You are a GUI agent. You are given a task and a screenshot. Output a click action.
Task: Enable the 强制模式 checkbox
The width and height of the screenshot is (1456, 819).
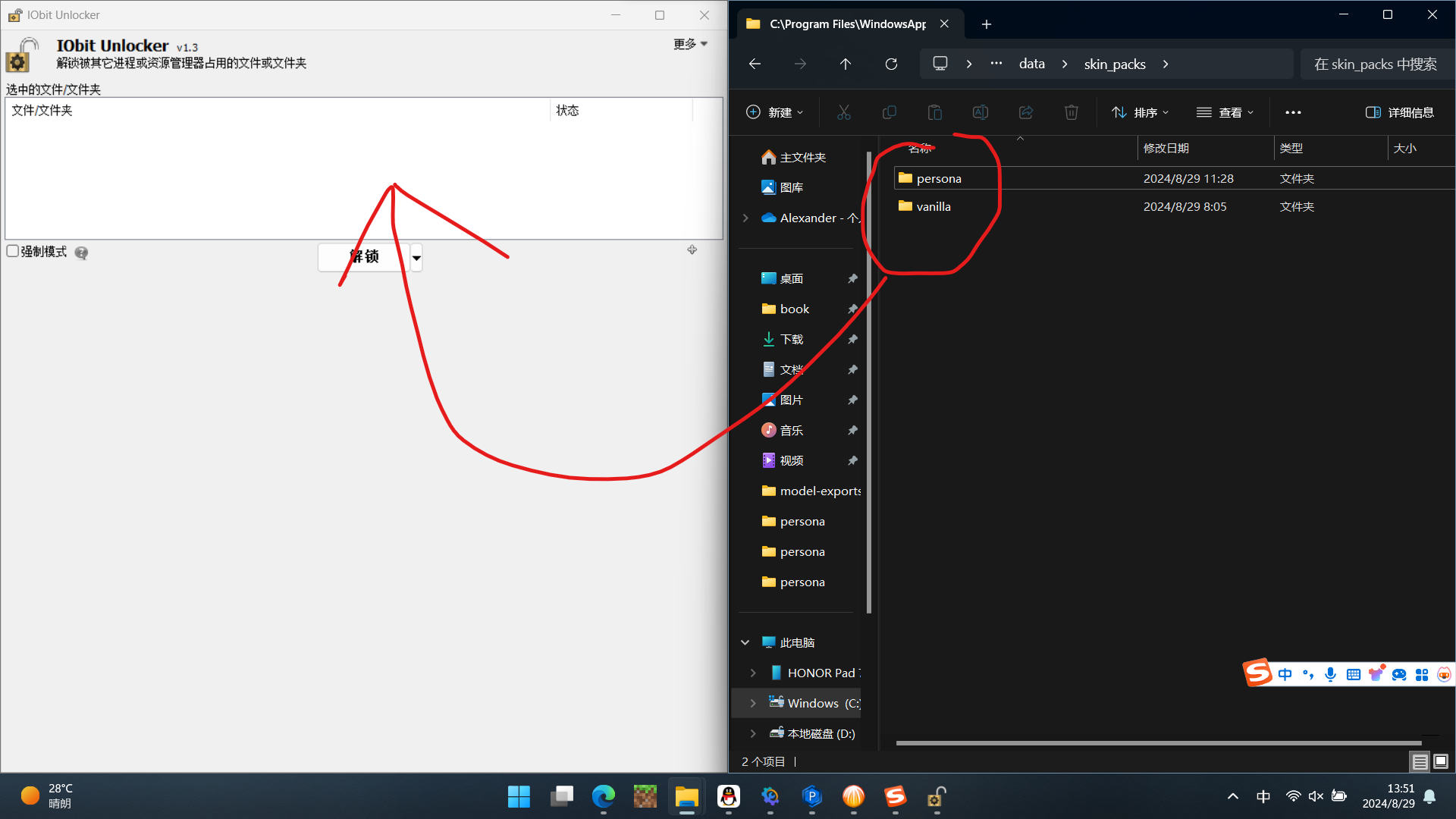coord(12,251)
